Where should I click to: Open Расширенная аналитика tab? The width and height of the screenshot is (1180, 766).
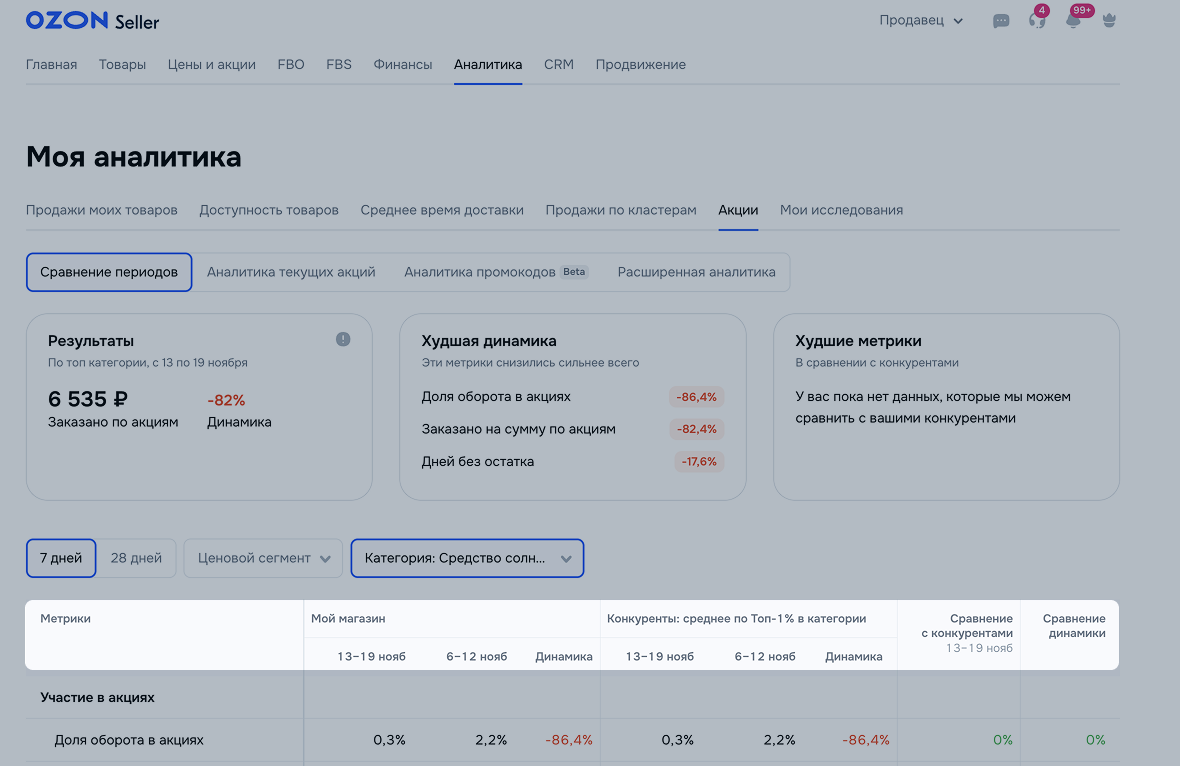click(696, 272)
